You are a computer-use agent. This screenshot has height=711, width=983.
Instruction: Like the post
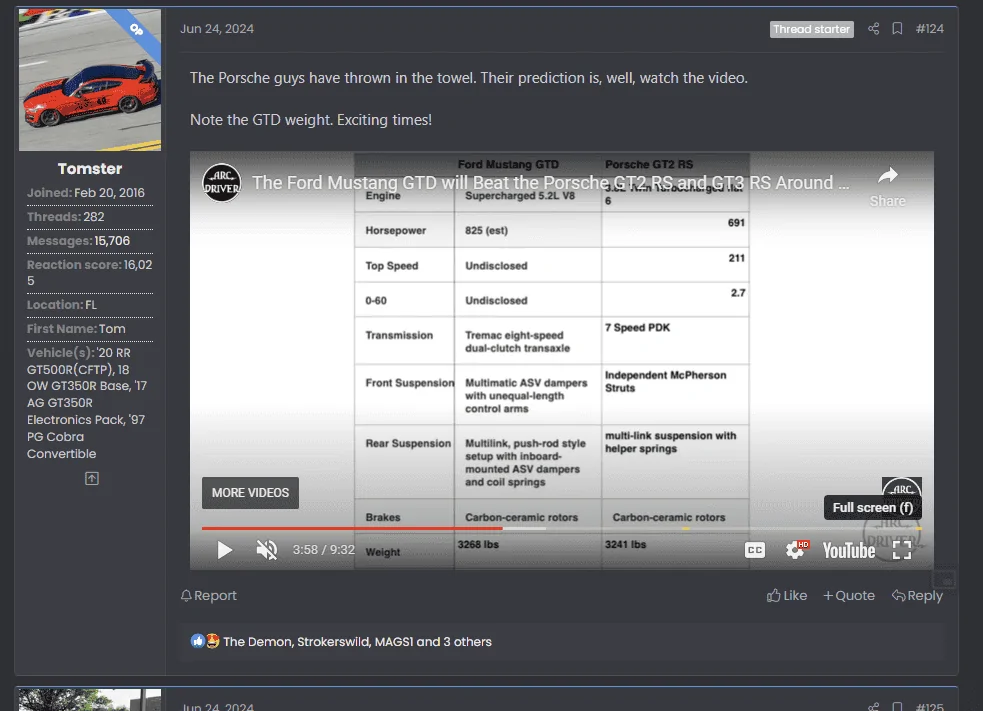[x=787, y=596]
